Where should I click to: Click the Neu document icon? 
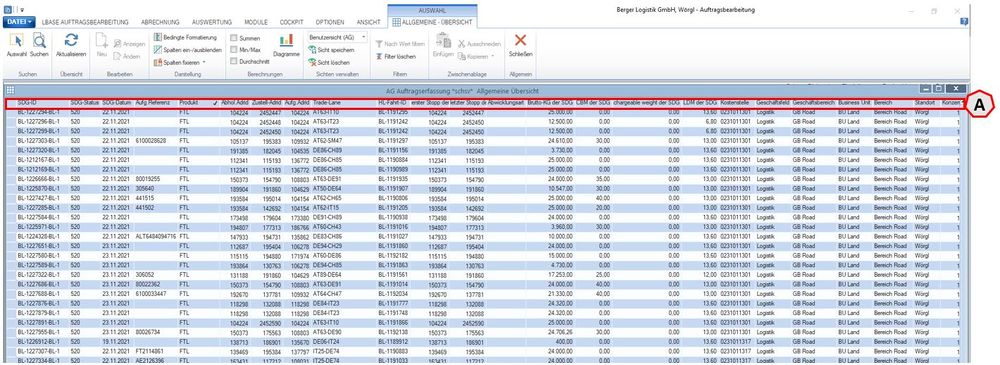coord(101,41)
